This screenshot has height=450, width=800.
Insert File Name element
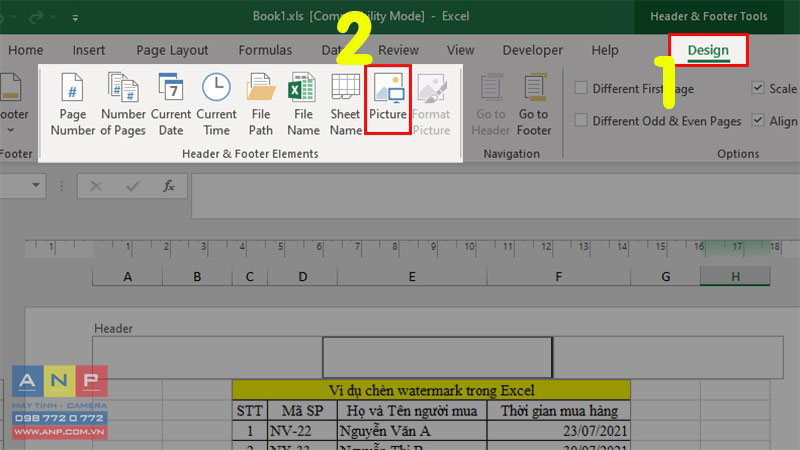click(303, 104)
